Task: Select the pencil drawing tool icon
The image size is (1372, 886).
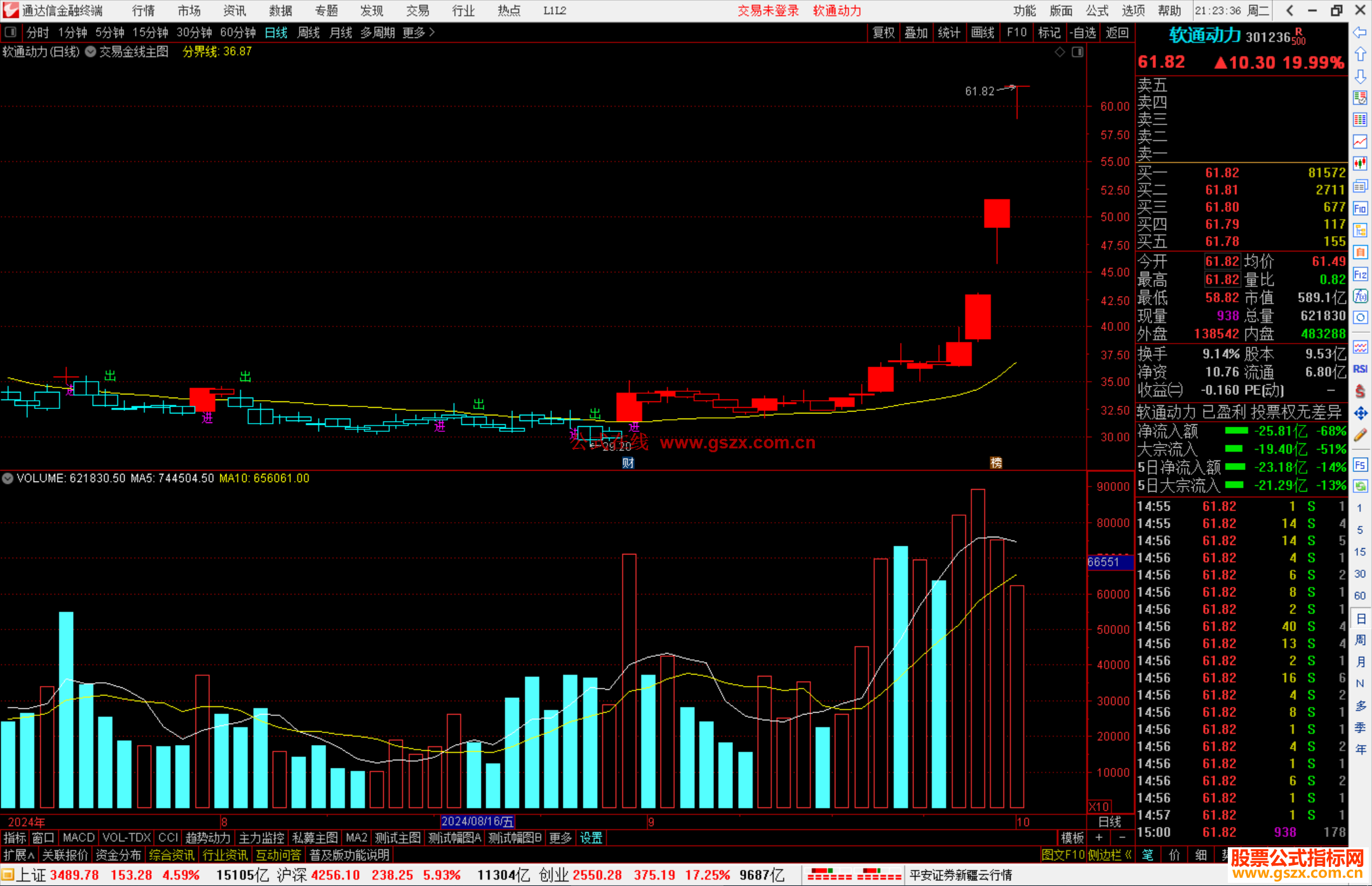Action: (1360, 436)
